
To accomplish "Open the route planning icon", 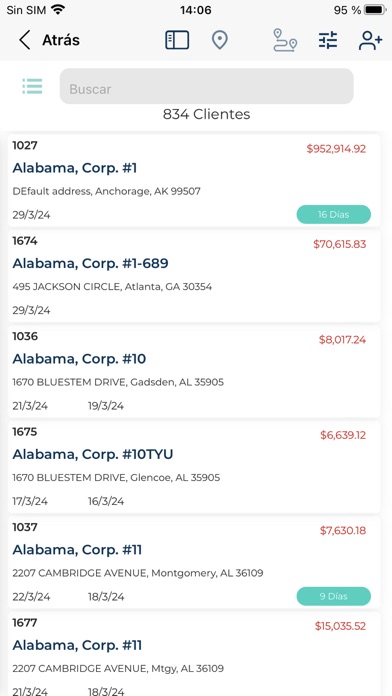I will click(x=285, y=40).
